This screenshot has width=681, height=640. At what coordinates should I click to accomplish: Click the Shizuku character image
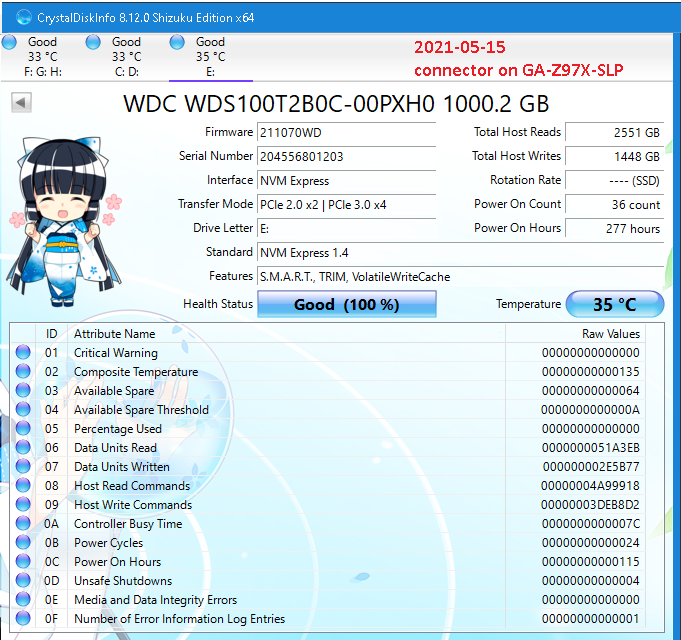tap(65, 221)
